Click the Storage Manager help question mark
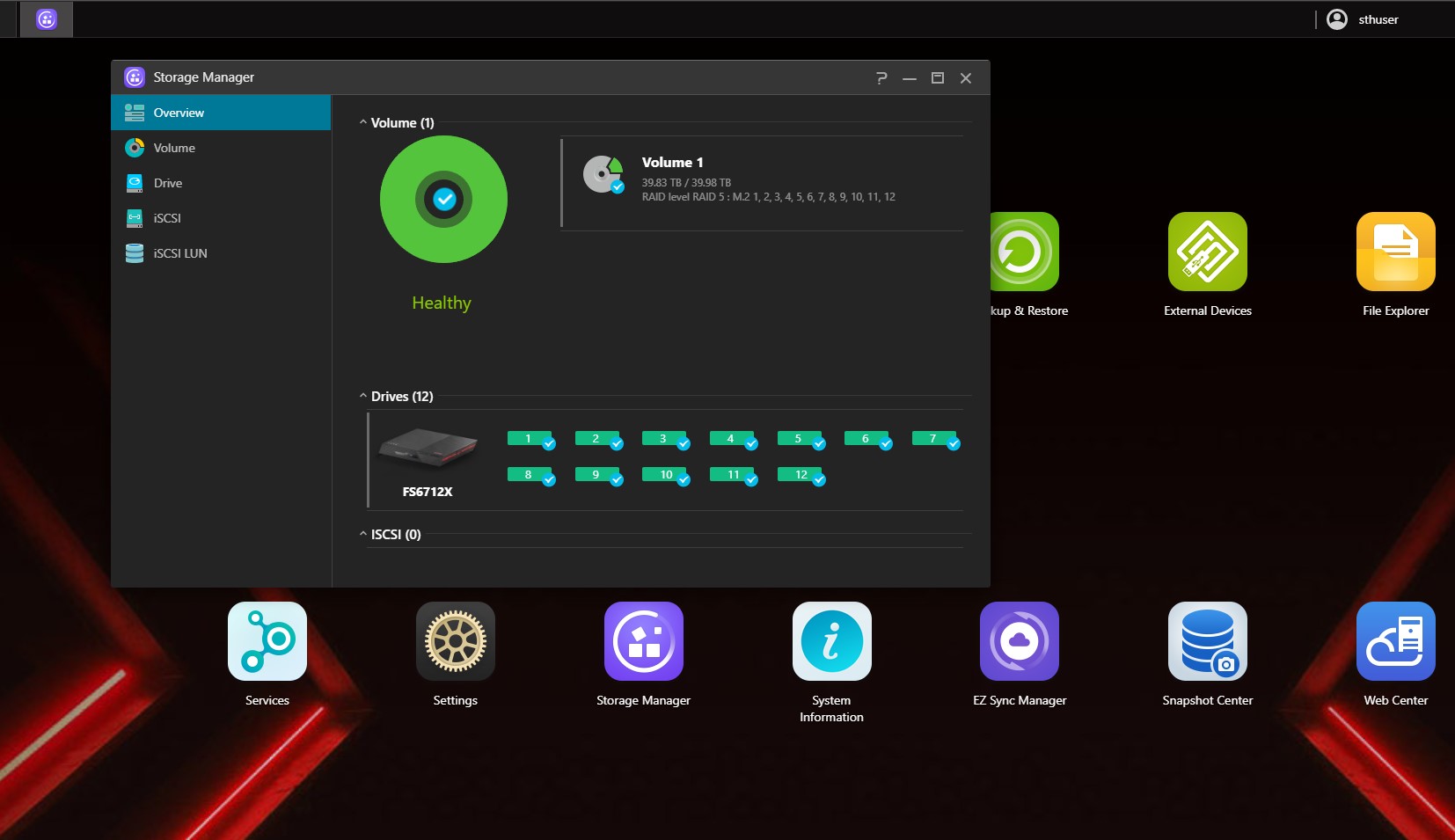The width and height of the screenshot is (1455, 840). 881,78
